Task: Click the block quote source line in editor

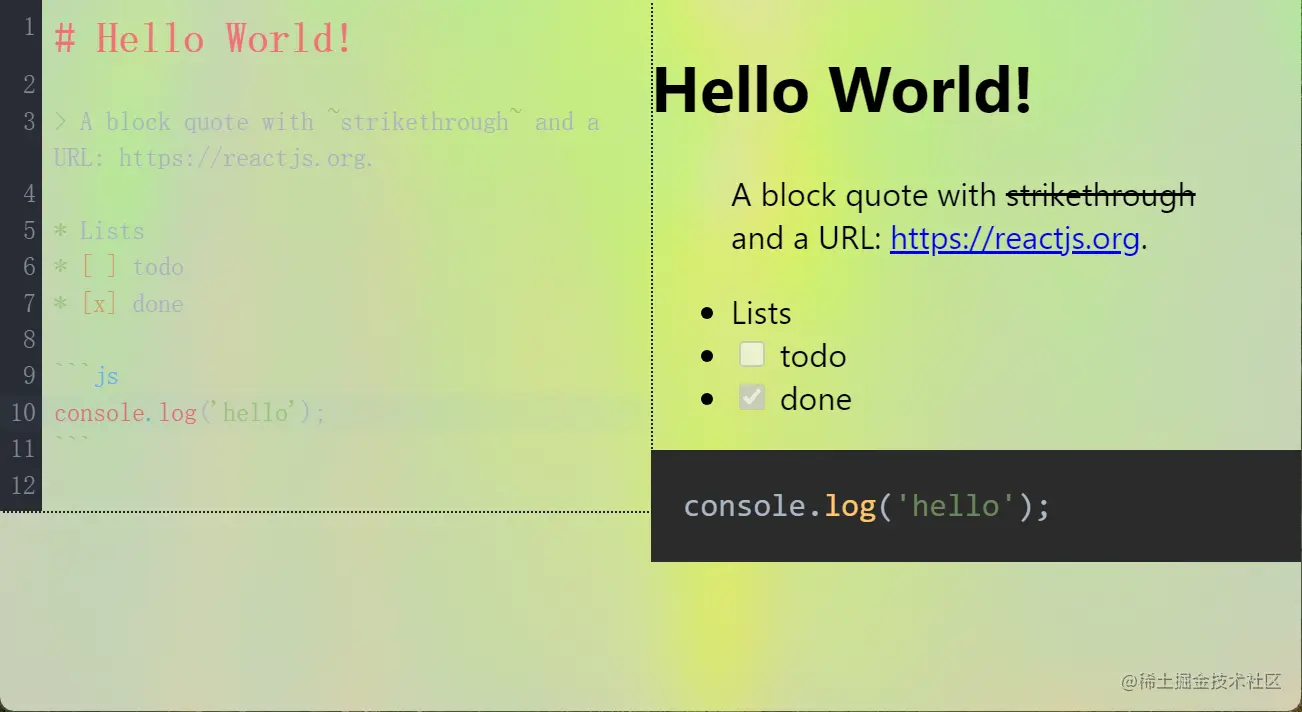Action: point(326,122)
